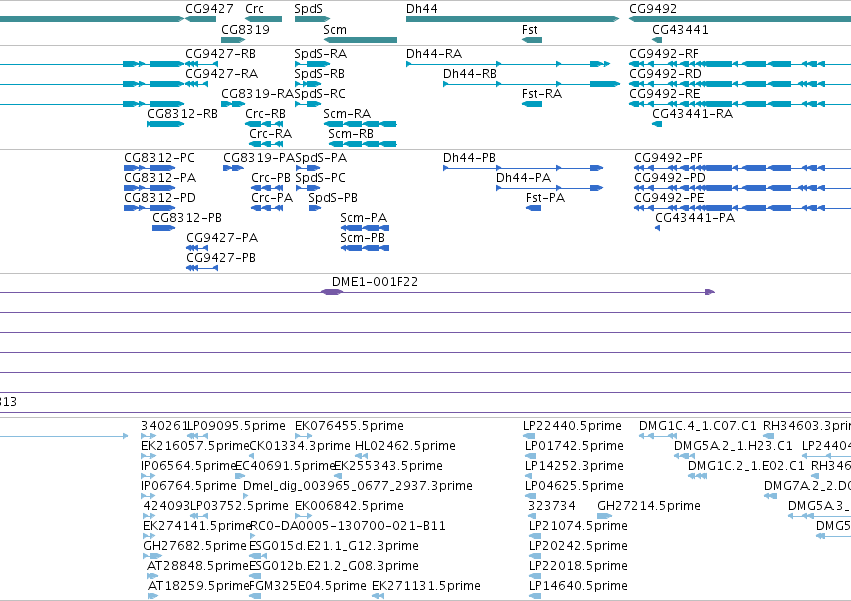Click the Crc gene feature
851x601 pixels.
[x=263, y=19]
